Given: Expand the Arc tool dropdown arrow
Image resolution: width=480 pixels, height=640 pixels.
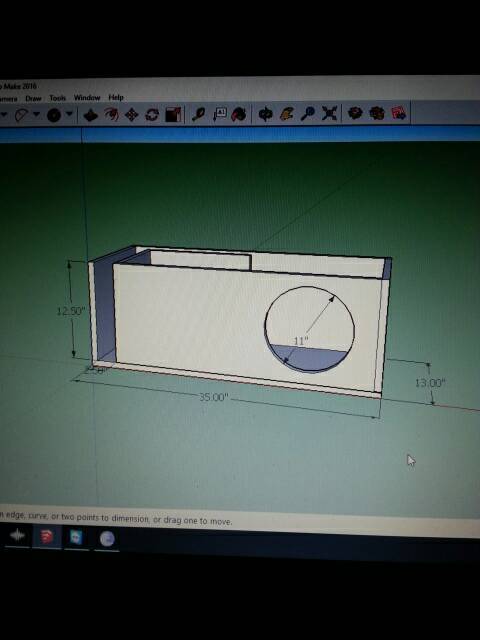Looking at the screenshot, I should [x=36, y=114].
